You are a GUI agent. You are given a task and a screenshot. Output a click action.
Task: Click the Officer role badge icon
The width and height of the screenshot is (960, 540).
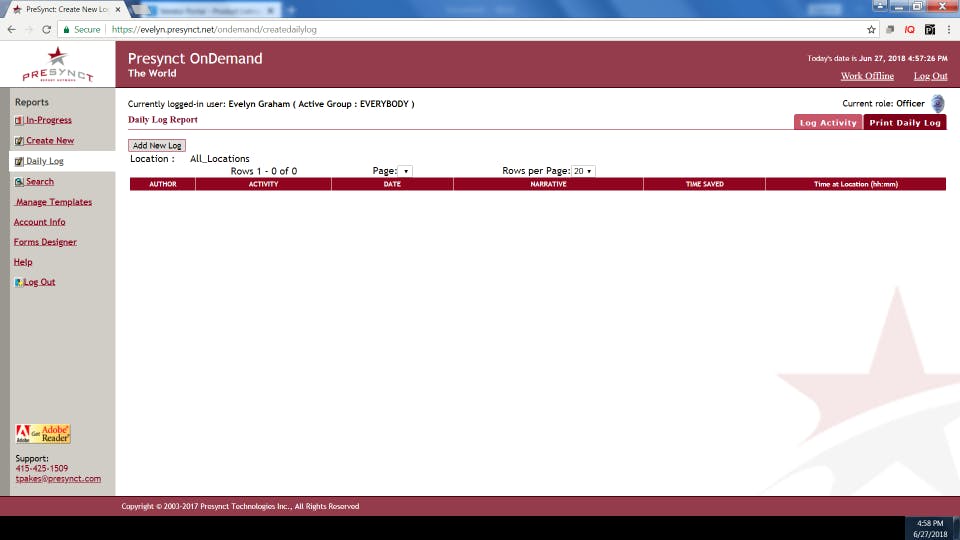pyautogui.click(x=937, y=103)
